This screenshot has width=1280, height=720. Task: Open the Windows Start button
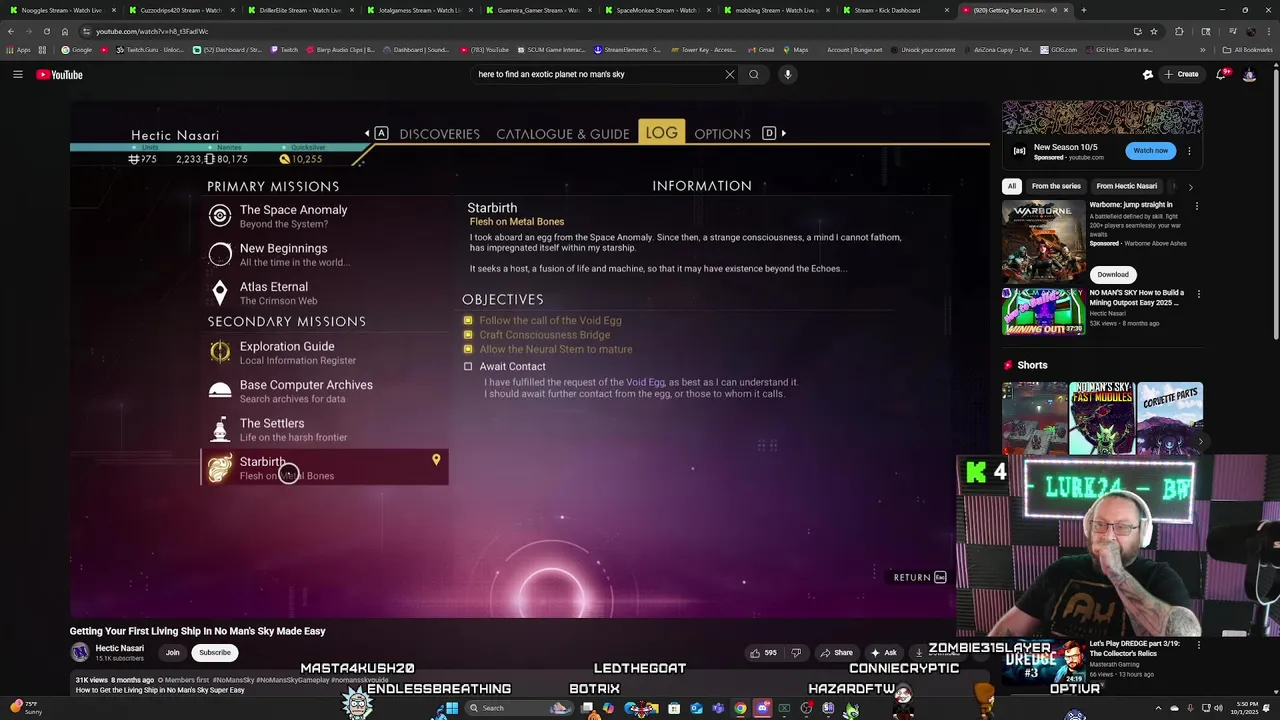pos(452,708)
